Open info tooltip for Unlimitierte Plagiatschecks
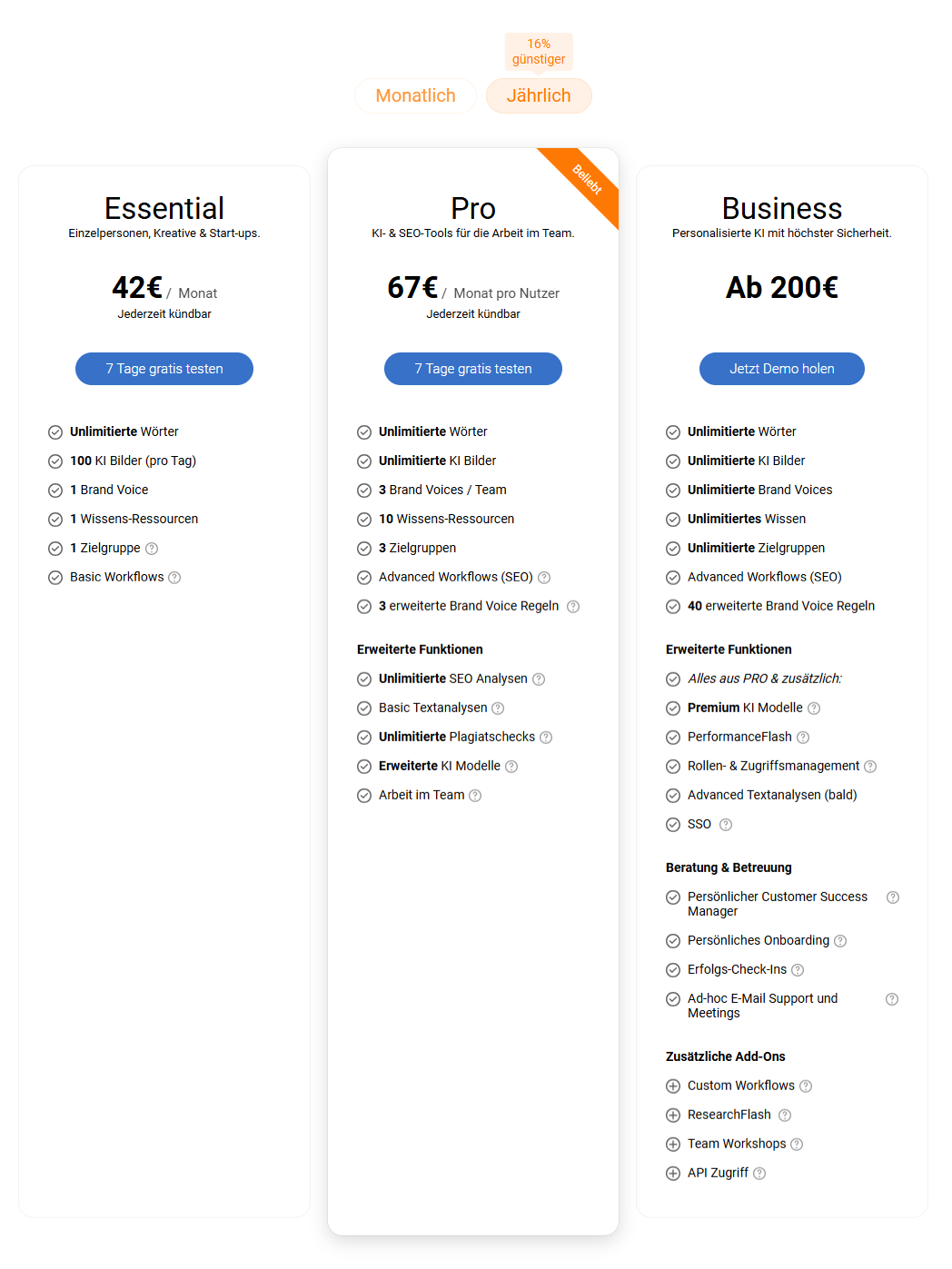952x1269 pixels. pyautogui.click(x=546, y=738)
